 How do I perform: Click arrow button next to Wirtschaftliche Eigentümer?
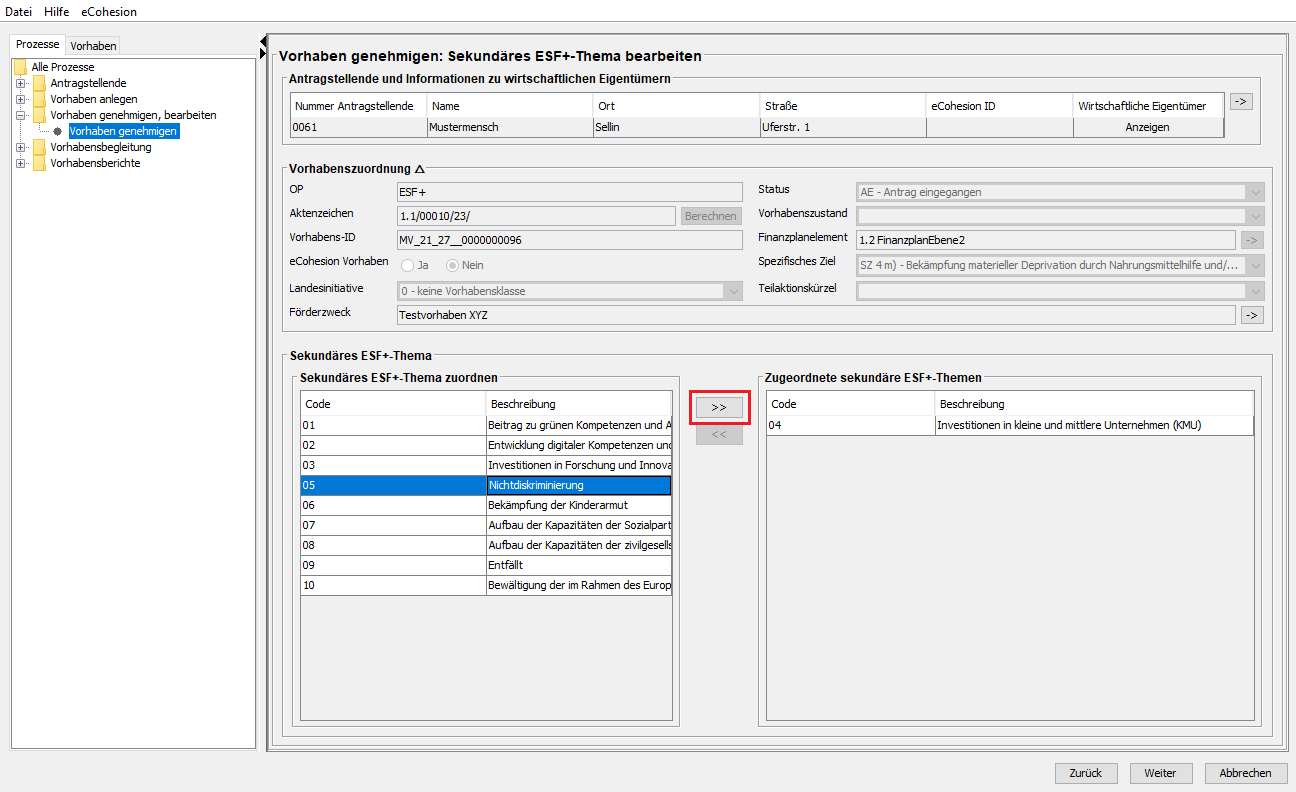click(x=1240, y=101)
